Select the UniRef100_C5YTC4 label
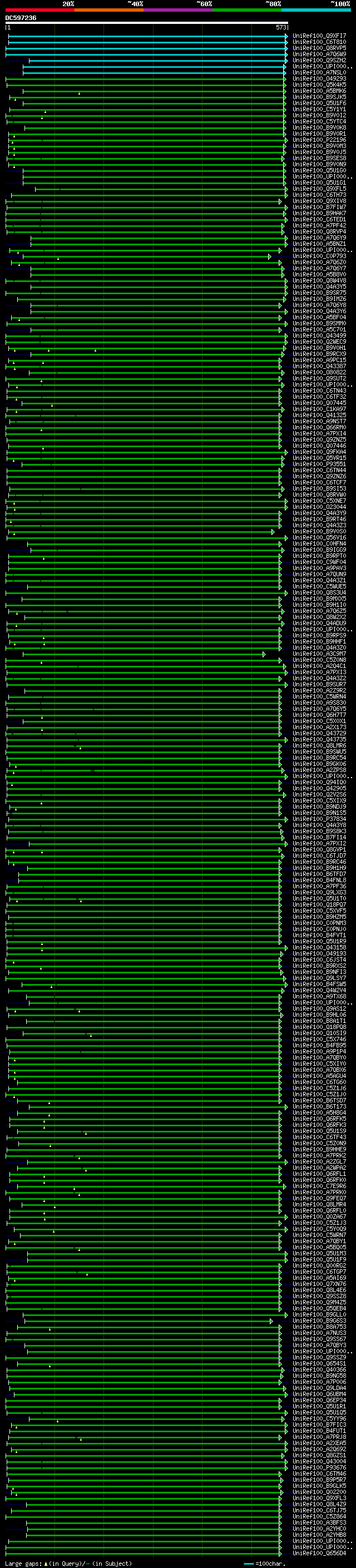356x1568 pixels. (x=319, y=122)
